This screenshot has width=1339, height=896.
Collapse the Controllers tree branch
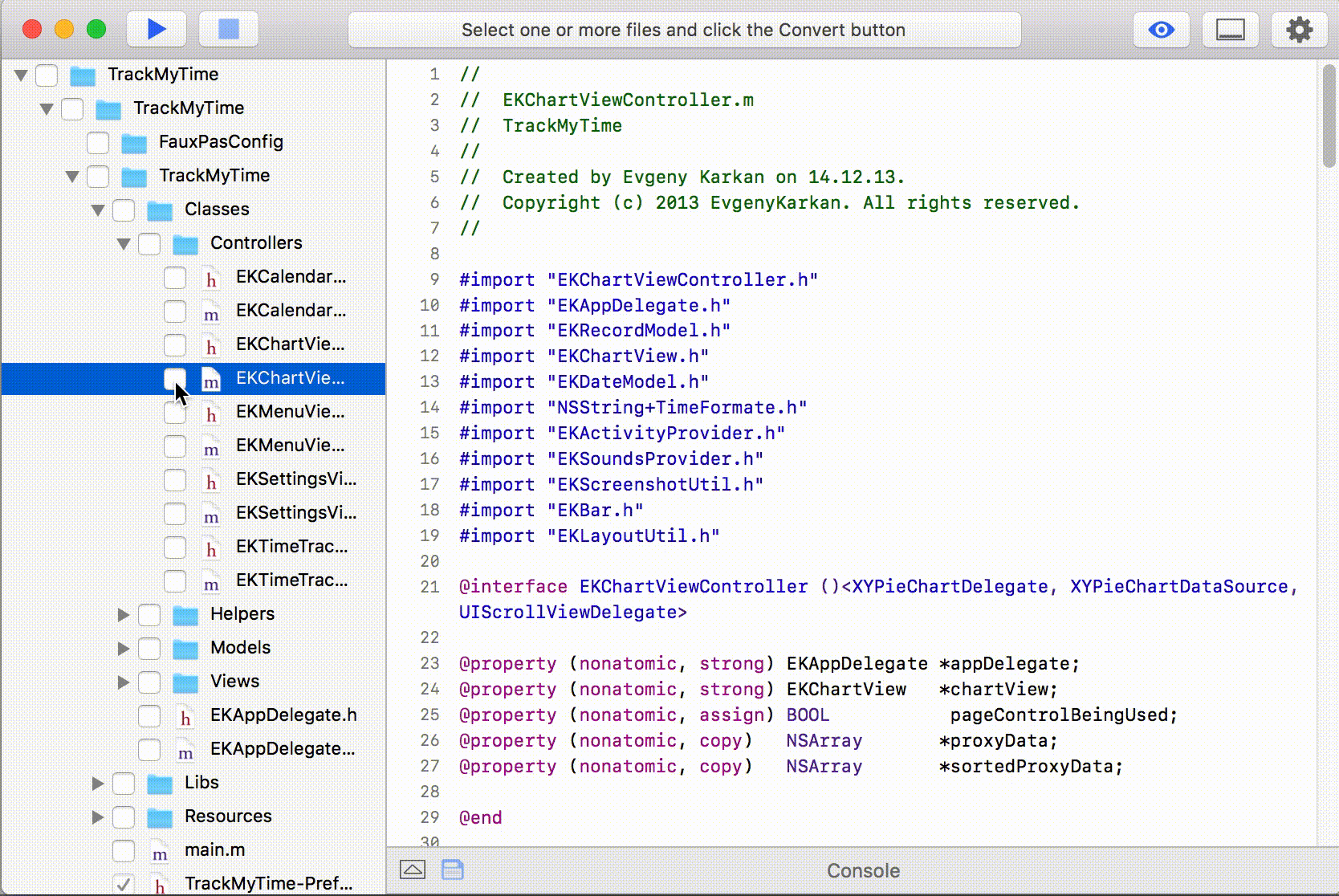123,242
